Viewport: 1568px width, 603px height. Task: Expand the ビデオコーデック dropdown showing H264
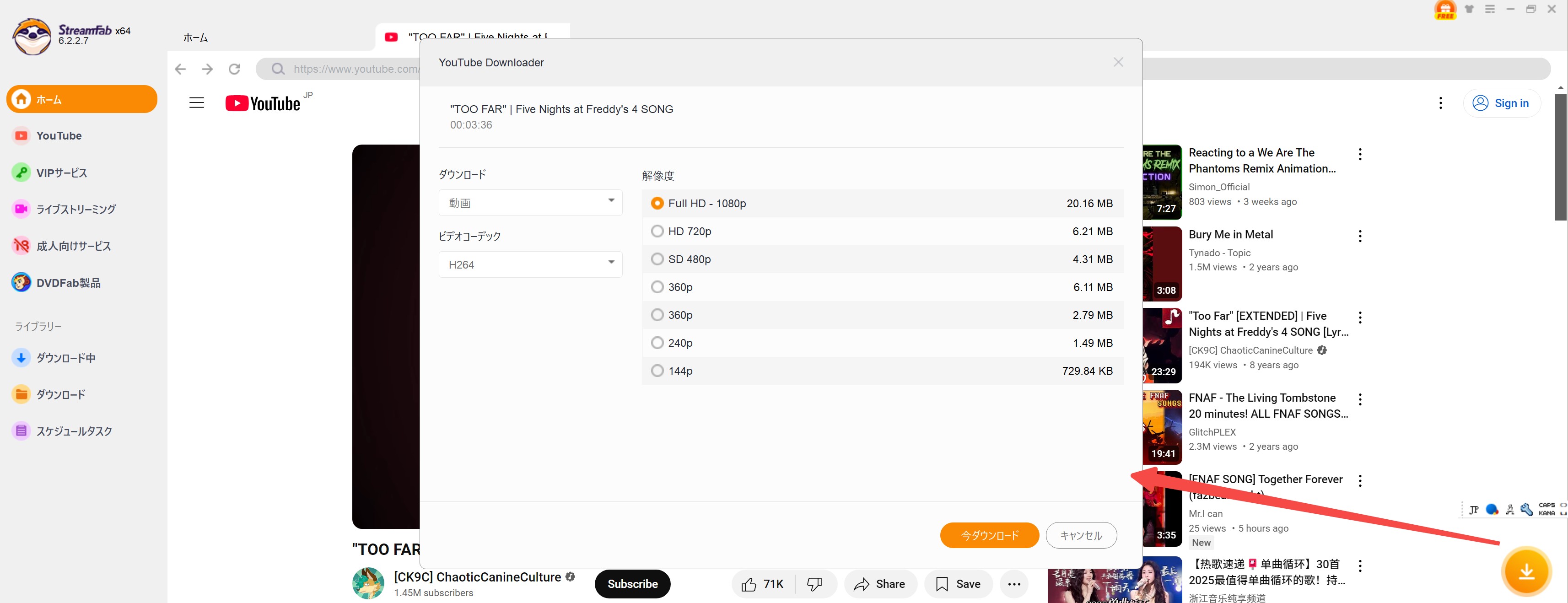coord(530,265)
